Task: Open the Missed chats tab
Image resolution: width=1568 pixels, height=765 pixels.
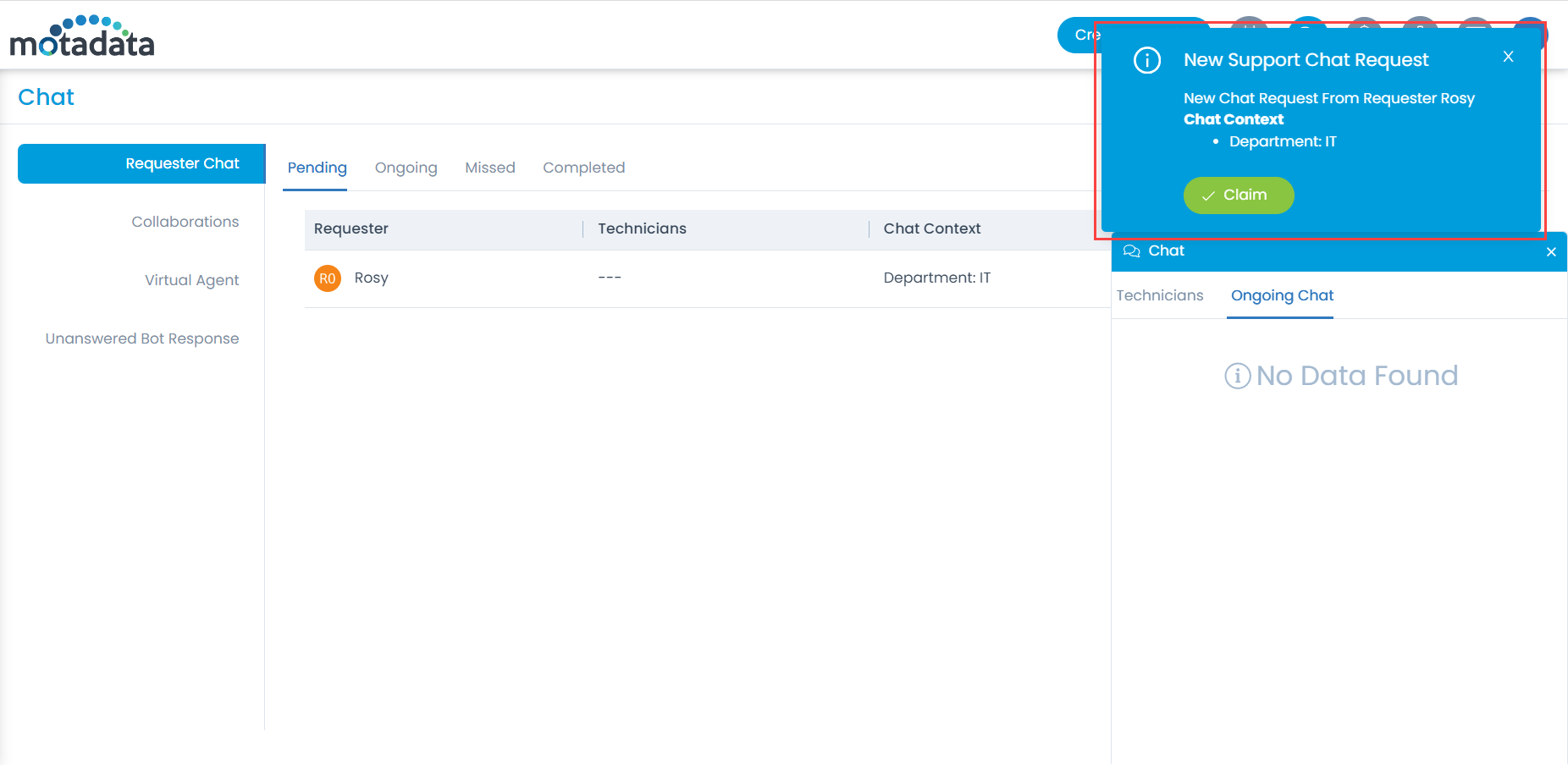Action: pyautogui.click(x=489, y=168)
